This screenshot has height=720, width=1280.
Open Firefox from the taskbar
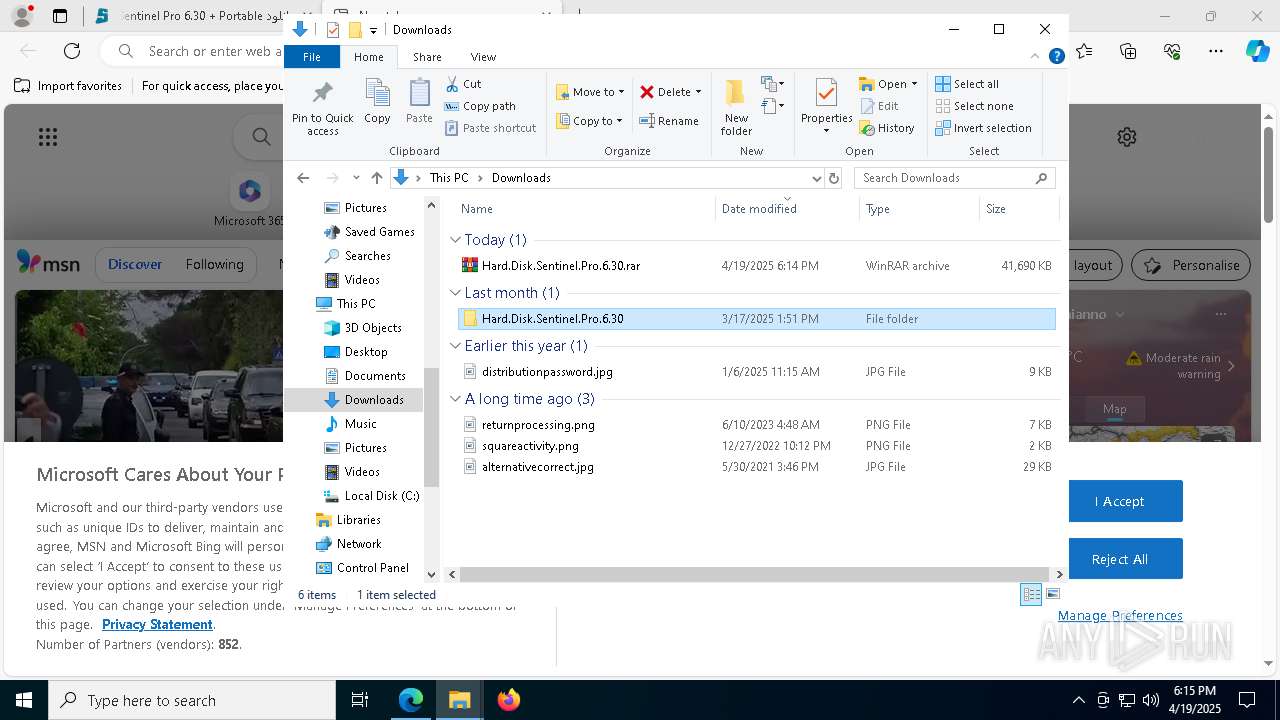click(509, 700)
